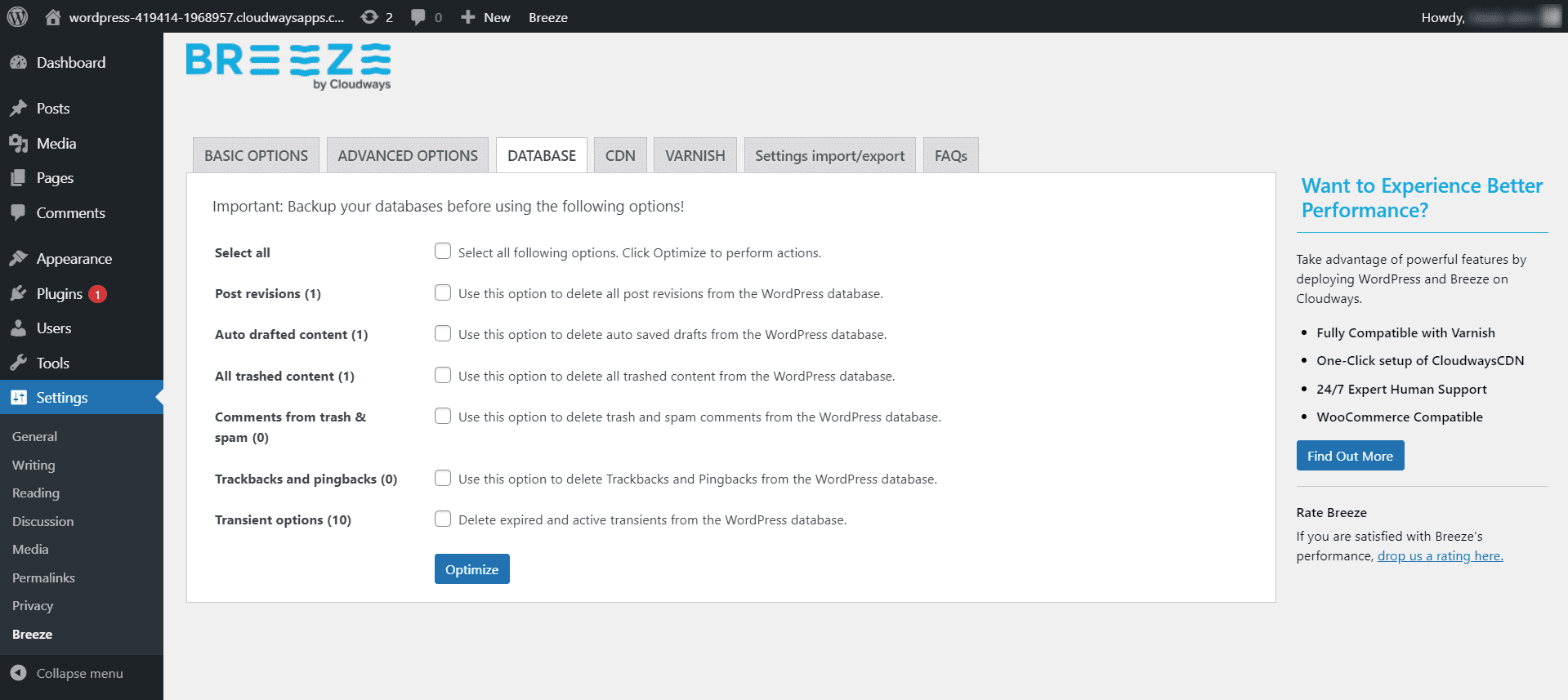Enable the Post revisions checkbox
This screenshot has width=1568, height=700.
(x=443, y=292)
